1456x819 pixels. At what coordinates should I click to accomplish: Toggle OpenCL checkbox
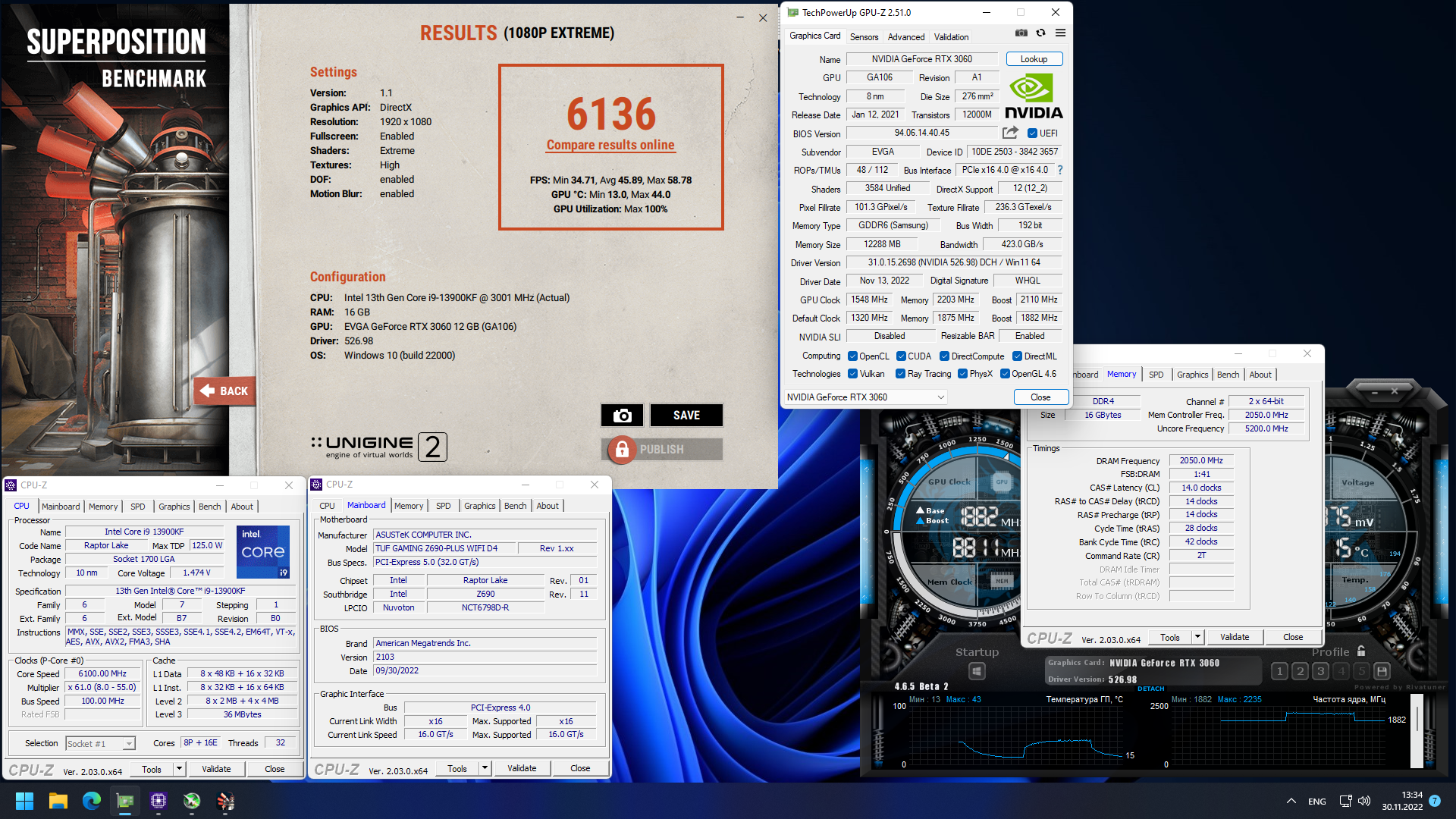[852, 356]
